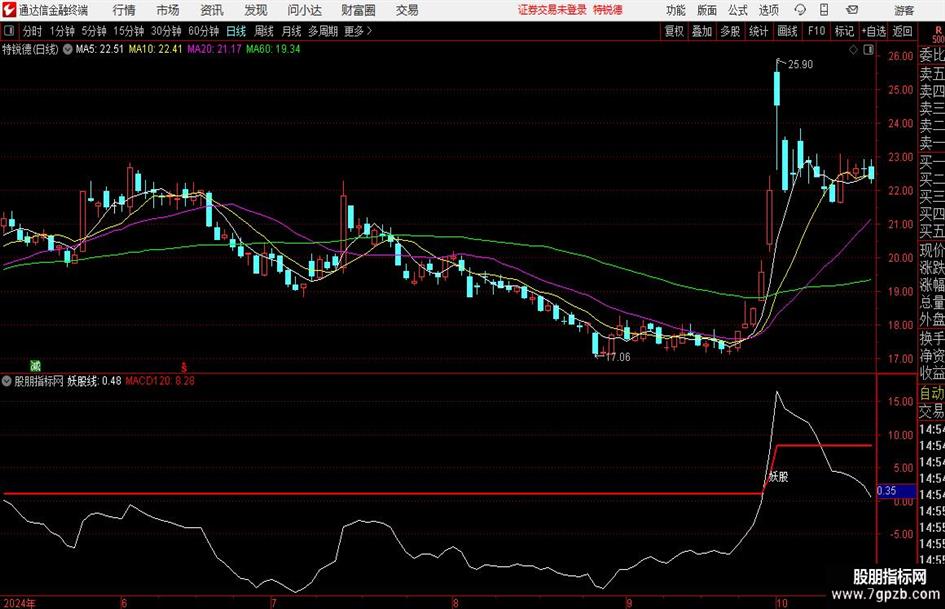This screenshot has height=609, width=945.
Task: Open the 多周期 multi-period view
Action: coord(322,31)
